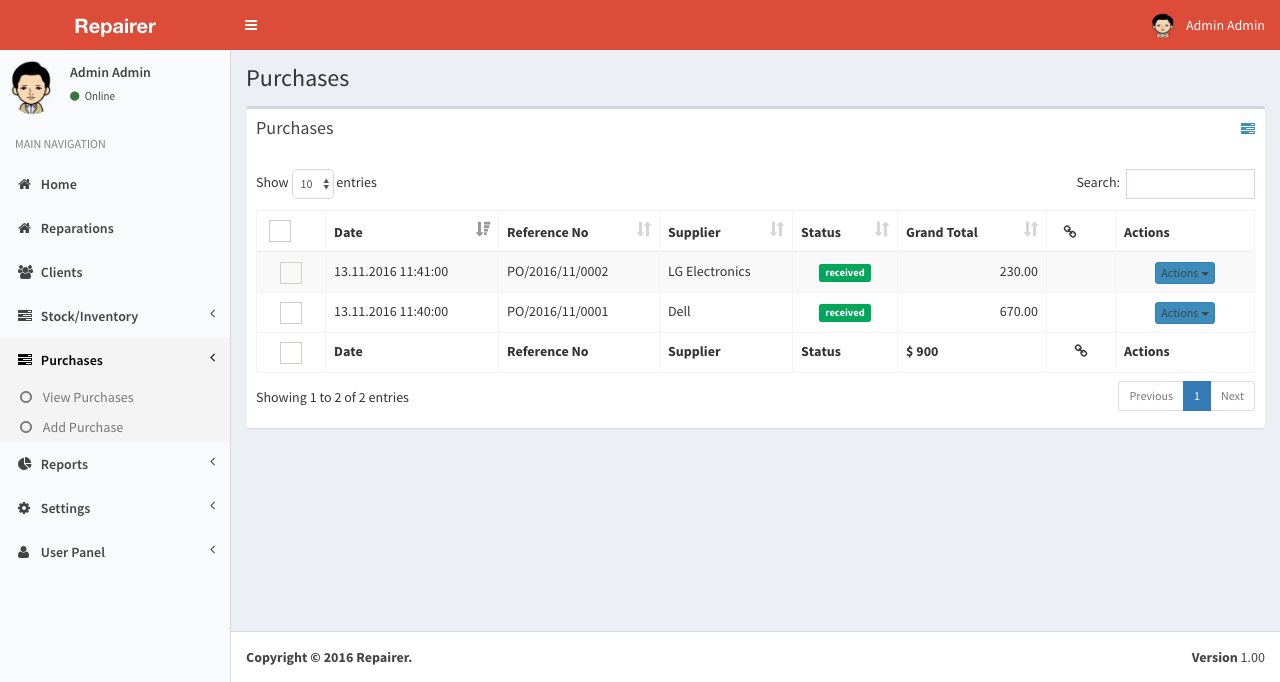Viewport: 1280px width, 682px height.
Task: Select the Dell purchase row checkbox
Action: pyautogui.click(x=291, y=312)
